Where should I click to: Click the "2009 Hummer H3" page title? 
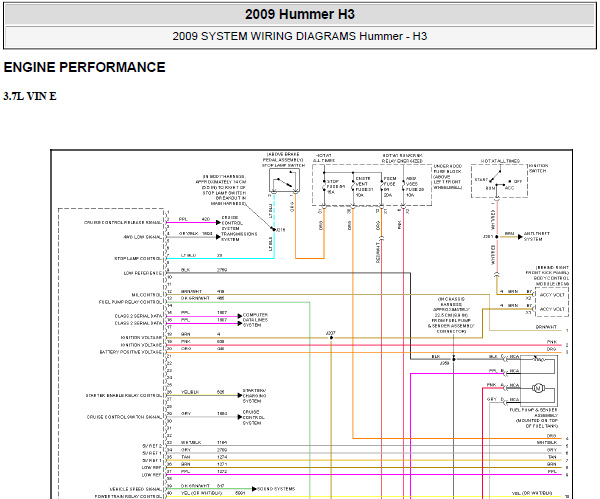point(300,15)
